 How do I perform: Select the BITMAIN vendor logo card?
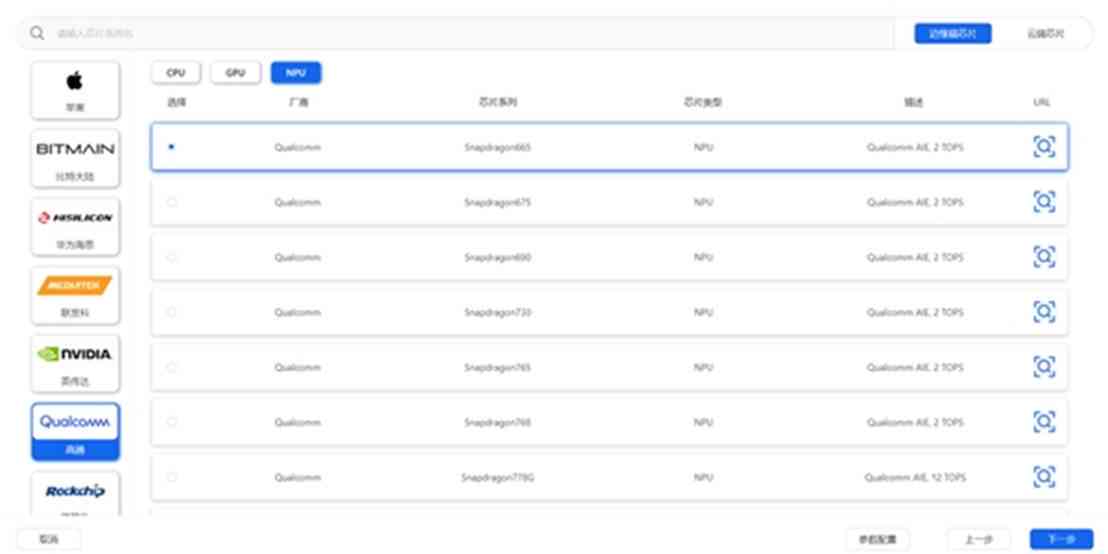(x=75, y=159)
